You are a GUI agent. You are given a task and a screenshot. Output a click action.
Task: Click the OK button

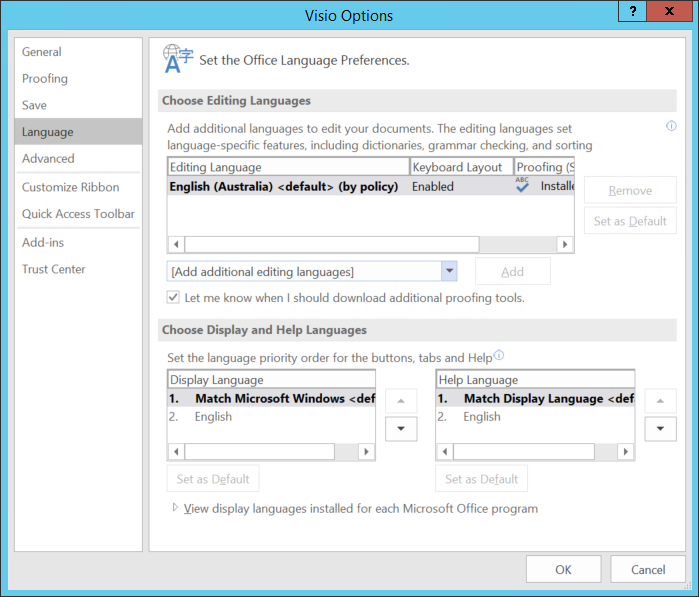click(563, 569)
